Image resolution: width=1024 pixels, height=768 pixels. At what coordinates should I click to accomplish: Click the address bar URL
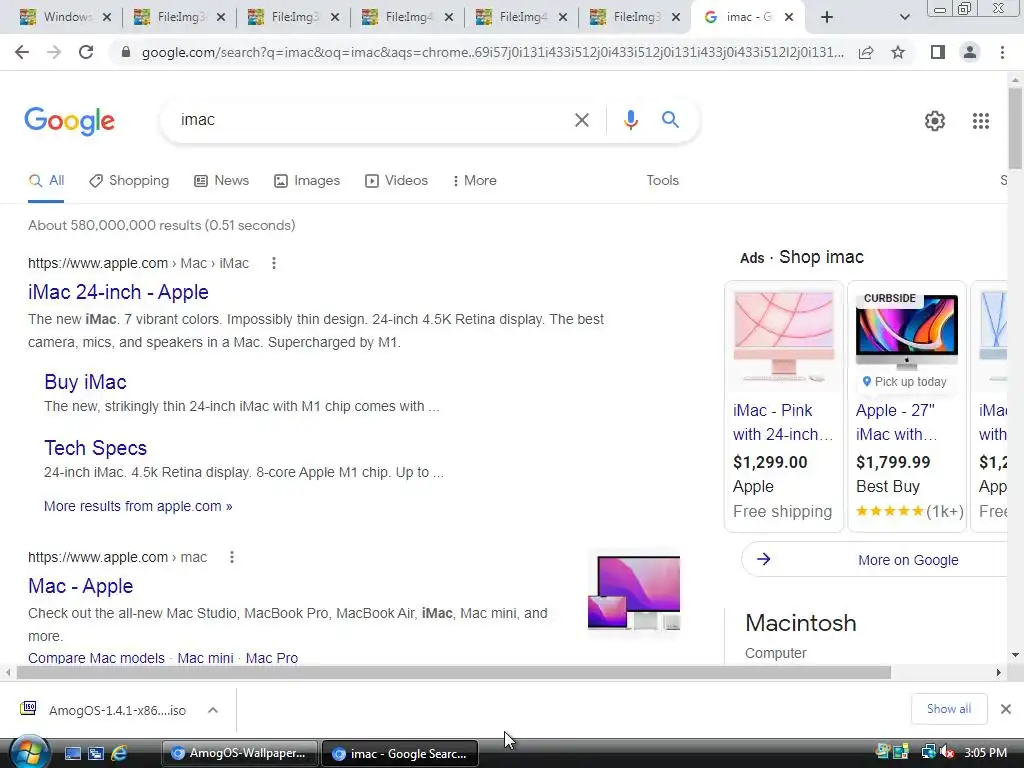click(x=492, y=52)
